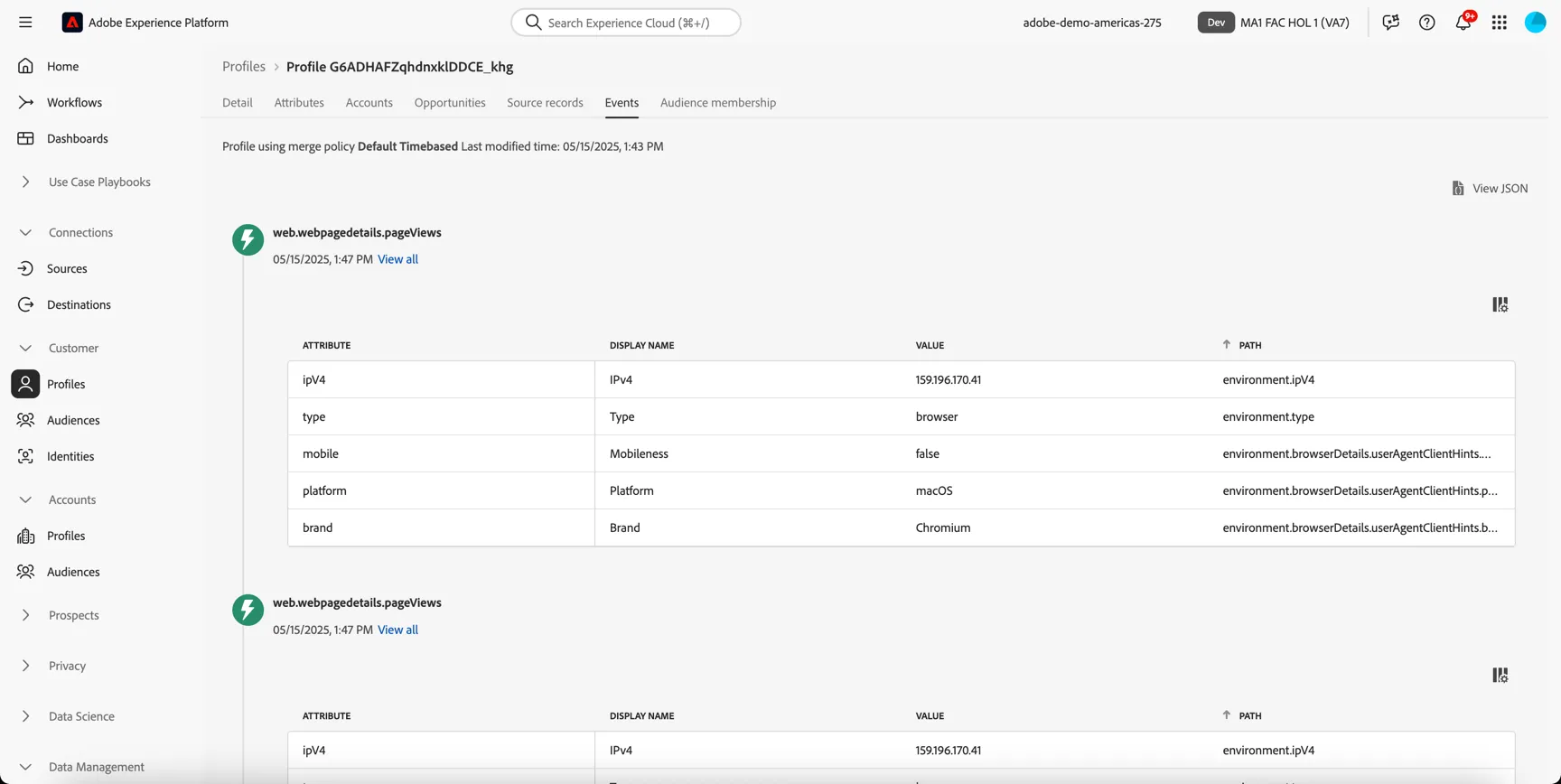The image size is (1561, 784).
Task: Click View all for the first pageViews event
Action: 397,259
